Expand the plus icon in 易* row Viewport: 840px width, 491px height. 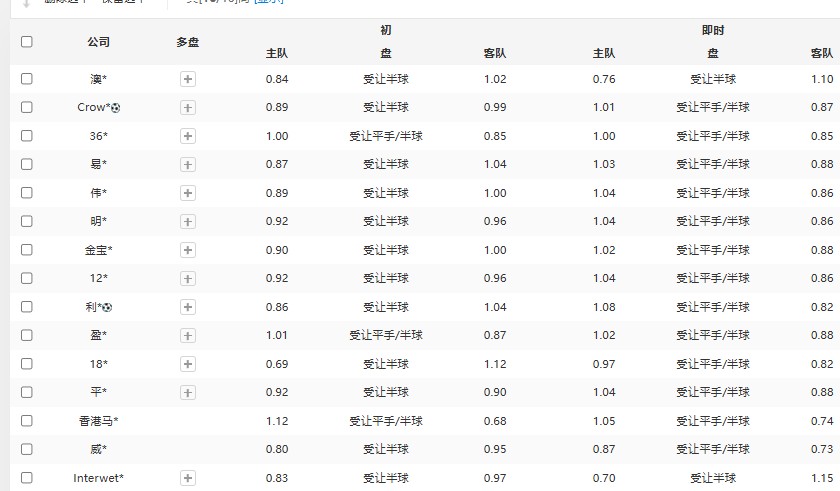[188, 164]
